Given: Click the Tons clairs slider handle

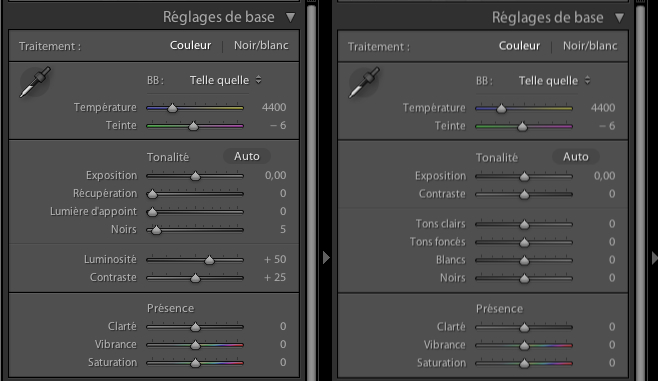Looking at the screenshot, I should point(524,225).
